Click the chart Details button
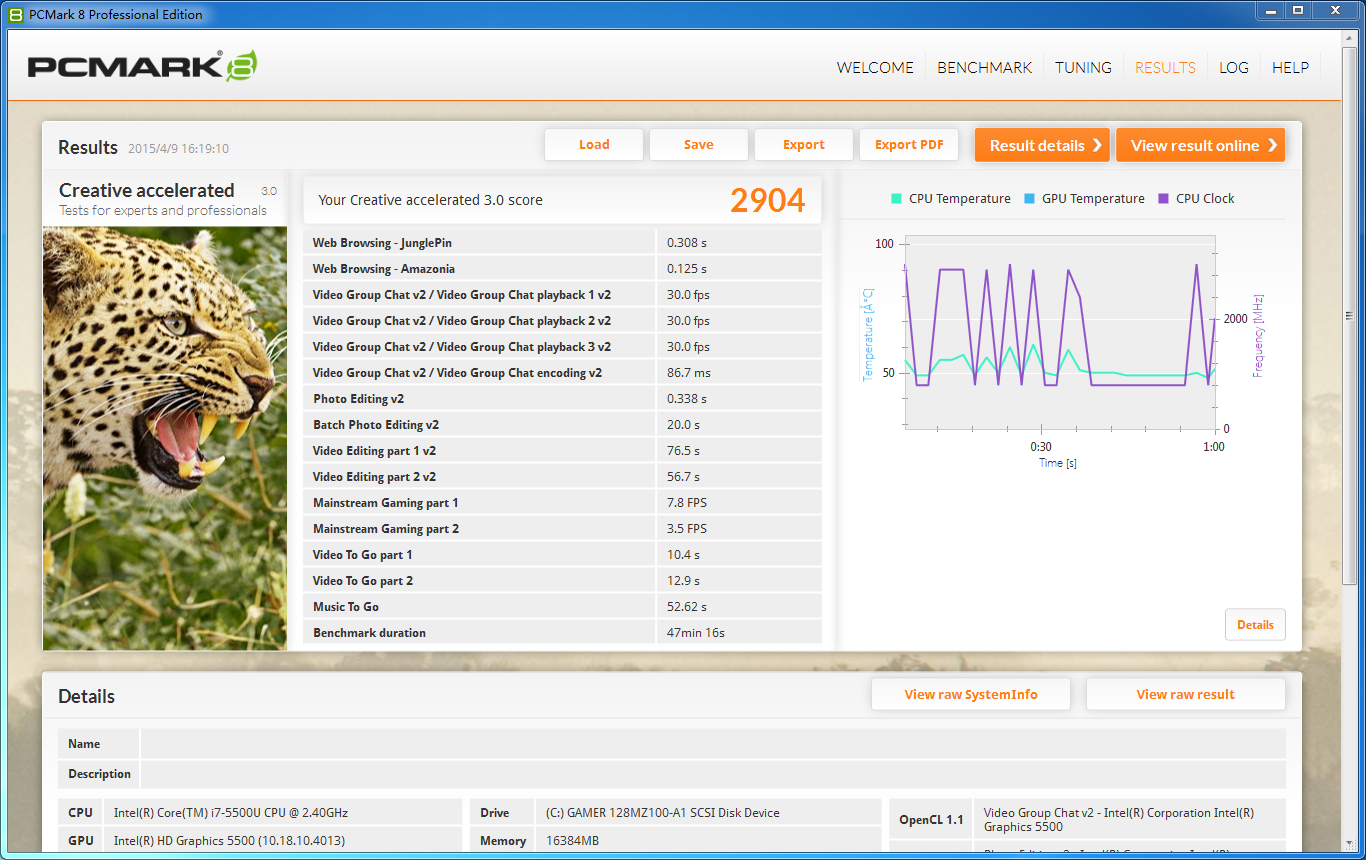This screenshot has width=1366, height=860. point(1255,625)
